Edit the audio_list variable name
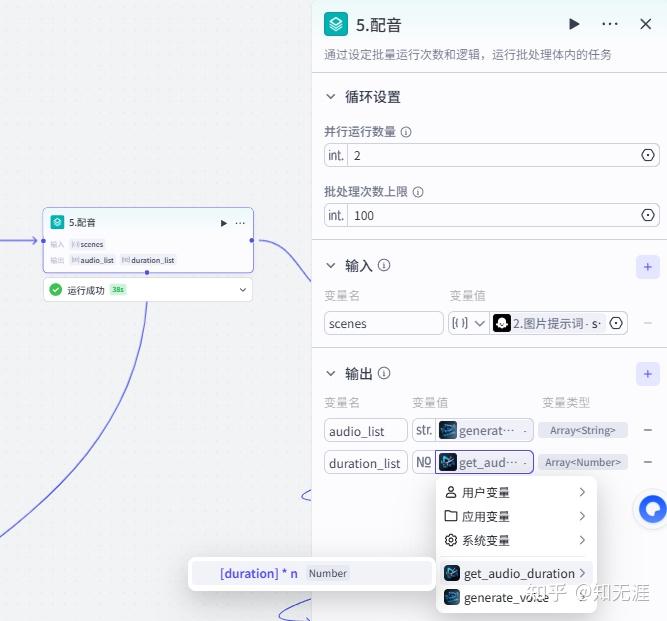 [365, 431]
